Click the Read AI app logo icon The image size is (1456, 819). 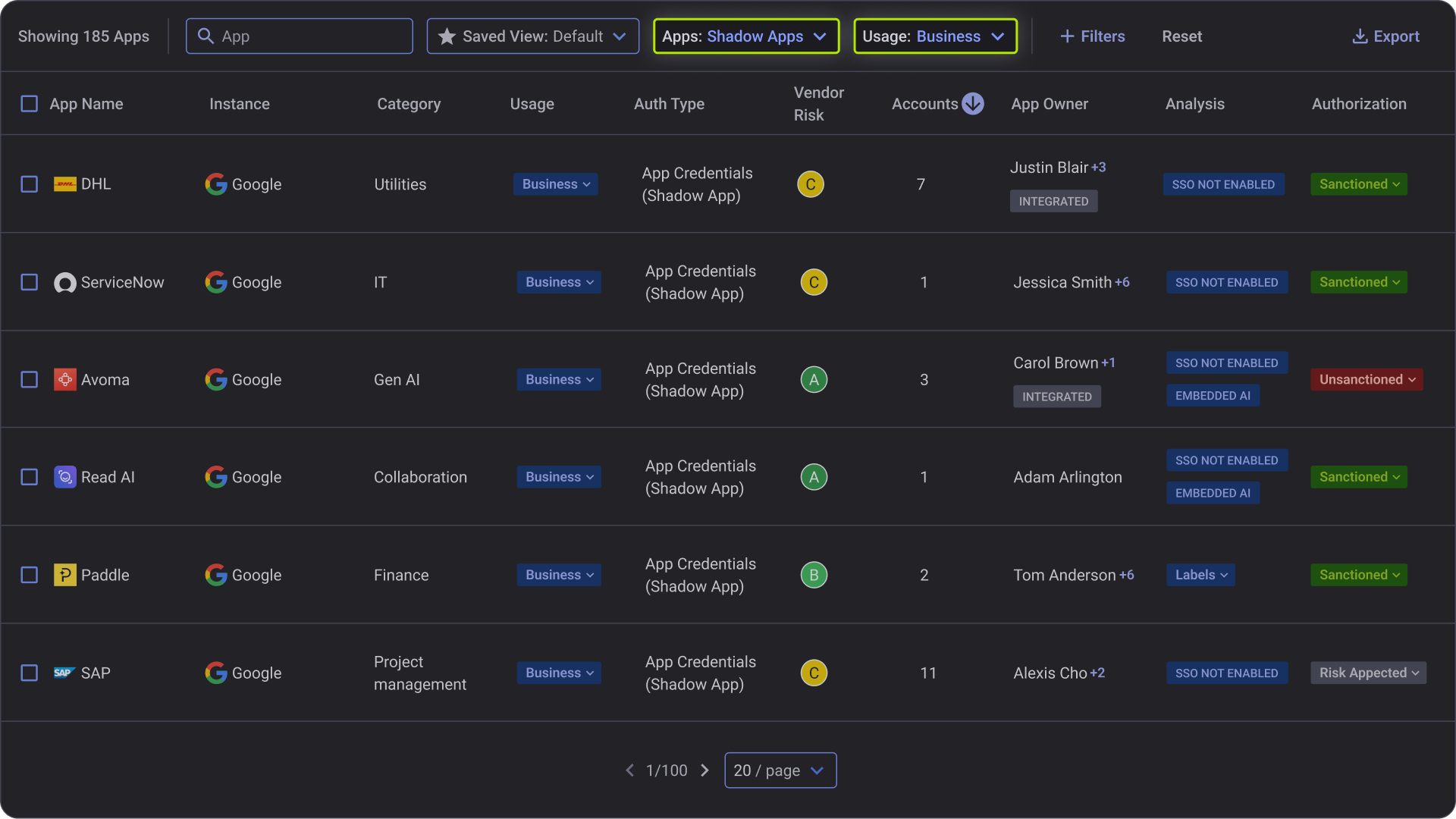pos(65,477)
